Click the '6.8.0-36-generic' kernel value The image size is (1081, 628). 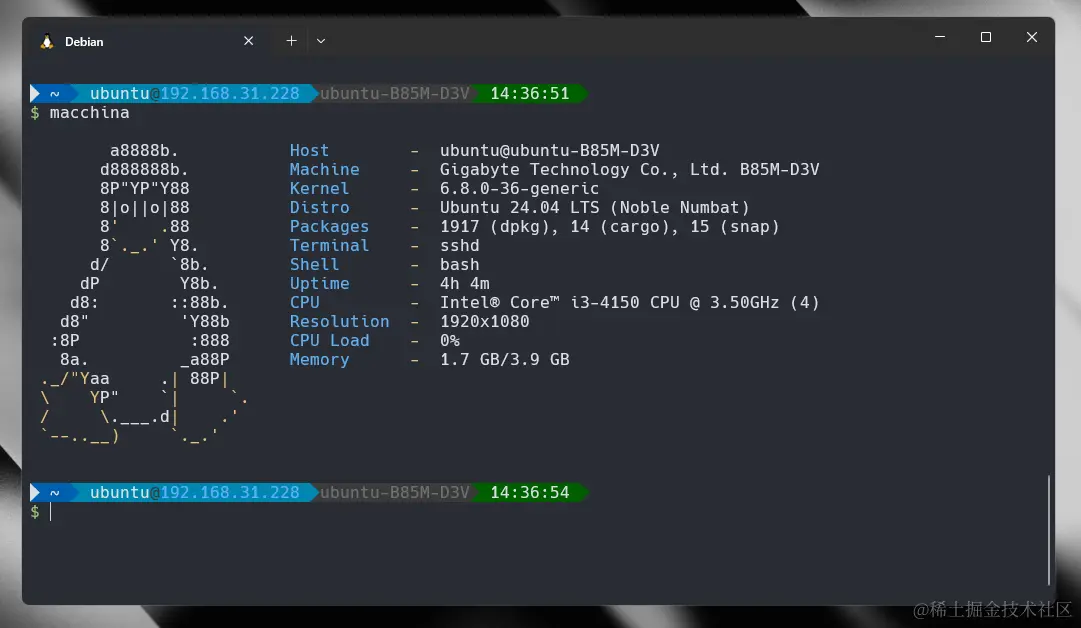519,188
